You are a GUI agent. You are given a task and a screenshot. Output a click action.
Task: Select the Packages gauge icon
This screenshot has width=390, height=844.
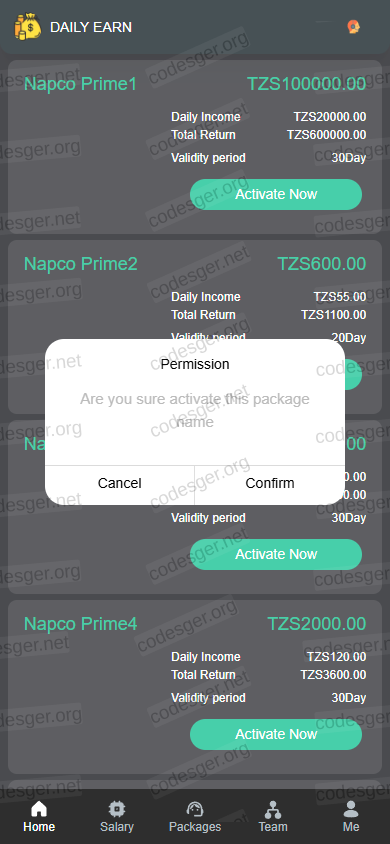[195, 809]
